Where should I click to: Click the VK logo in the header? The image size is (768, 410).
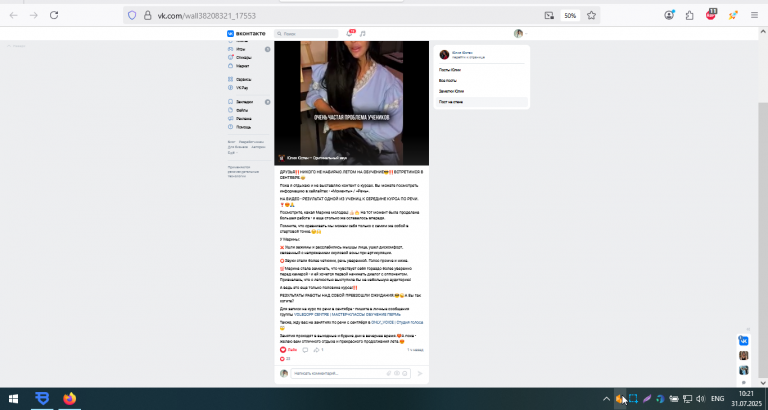246,33
